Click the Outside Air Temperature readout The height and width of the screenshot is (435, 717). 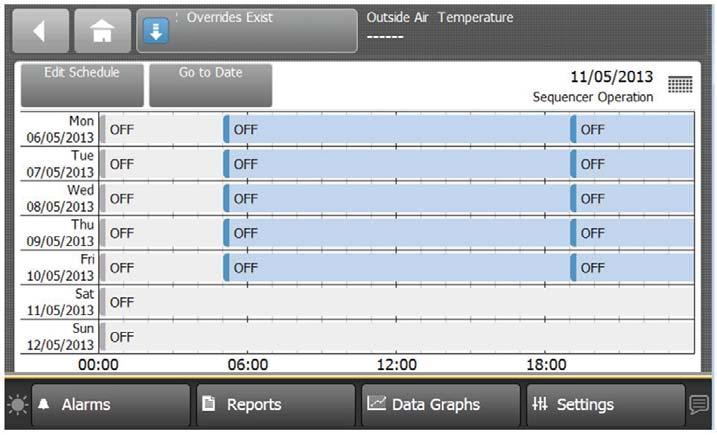[x=440, y=26]
